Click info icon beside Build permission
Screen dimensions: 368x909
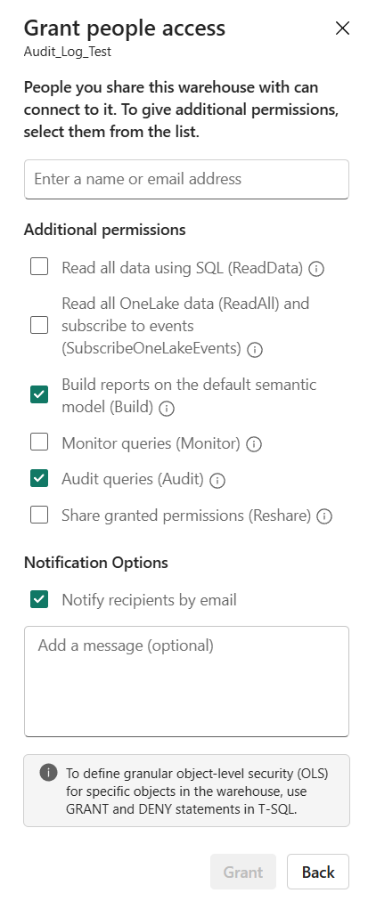pos(166,409)
